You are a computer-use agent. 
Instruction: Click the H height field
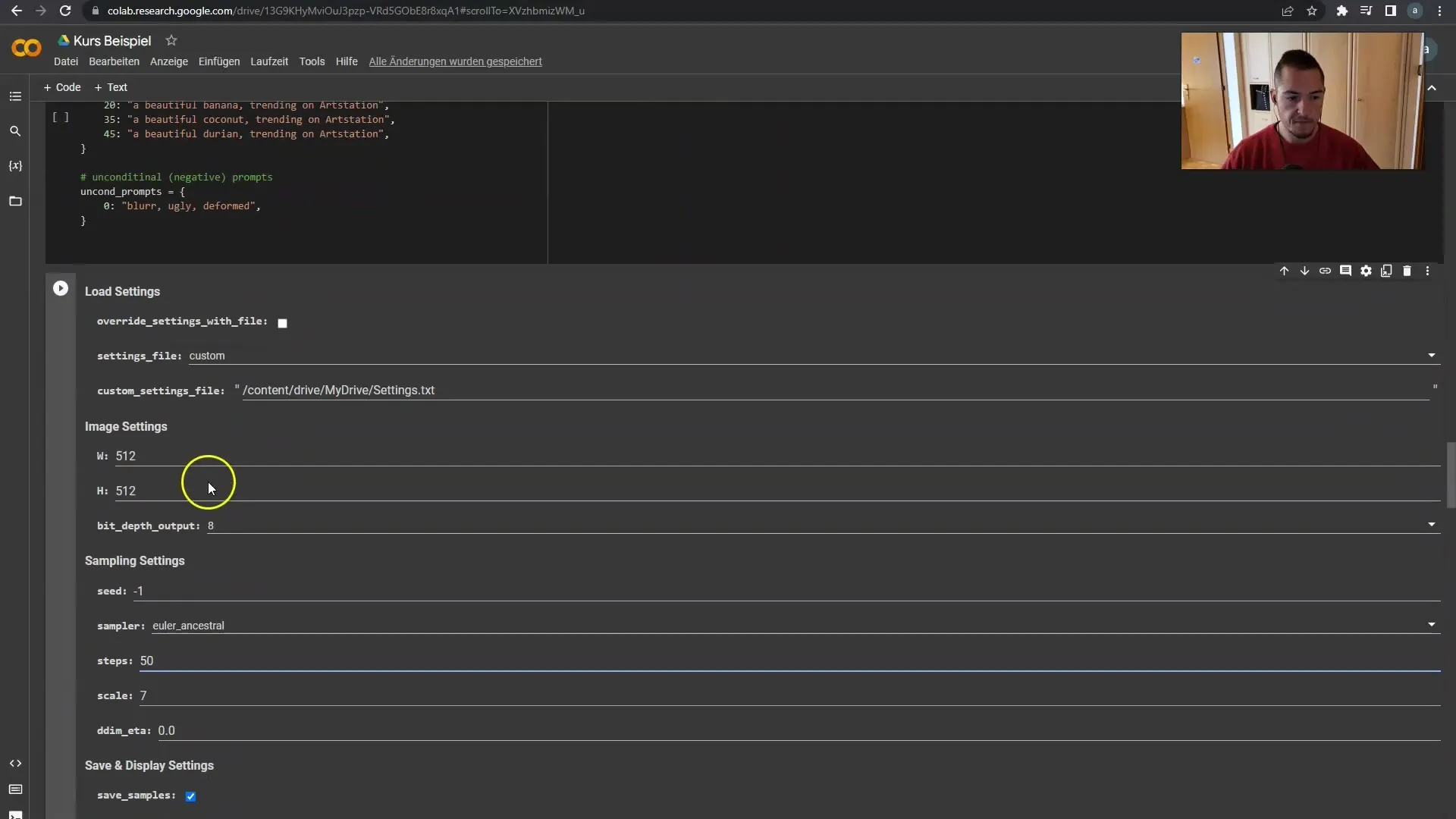[777, 491]
